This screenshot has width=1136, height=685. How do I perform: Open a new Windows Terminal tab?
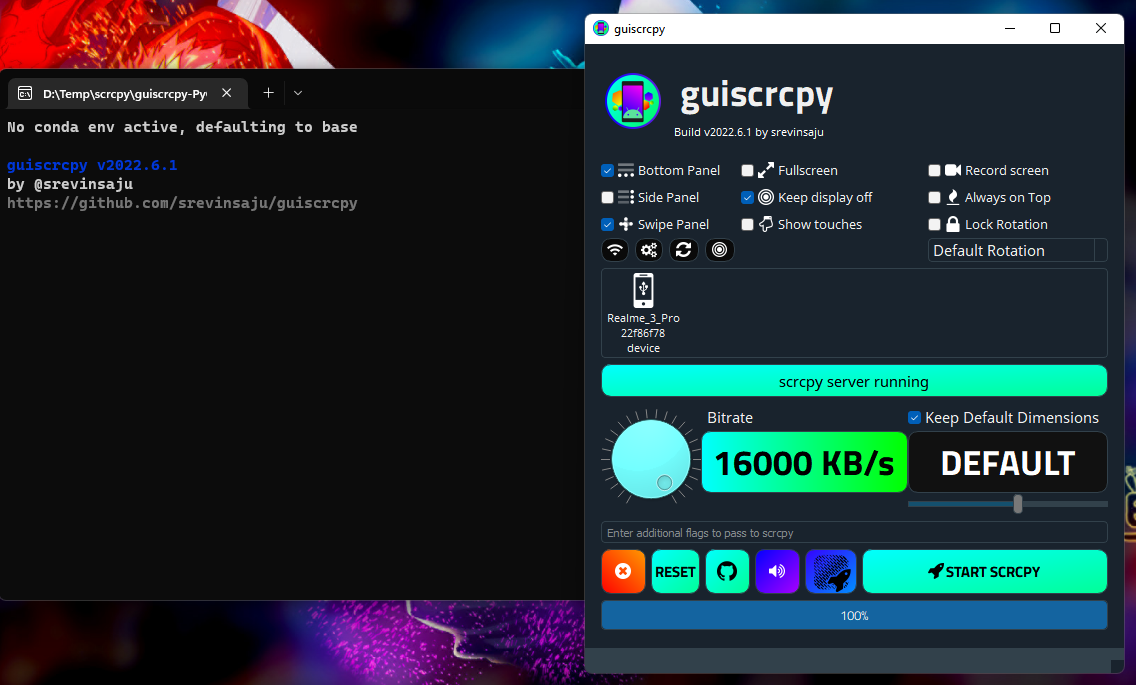(268, 92)
